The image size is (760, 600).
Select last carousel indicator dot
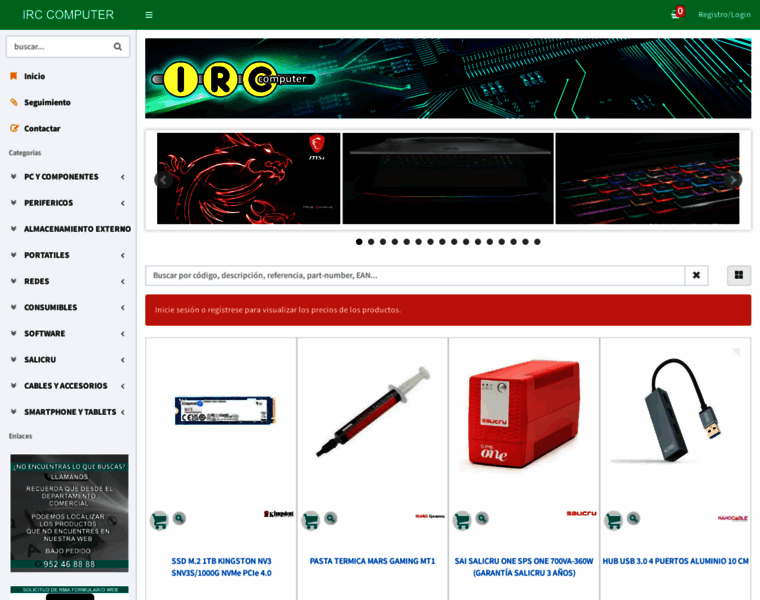click(537, 242)
